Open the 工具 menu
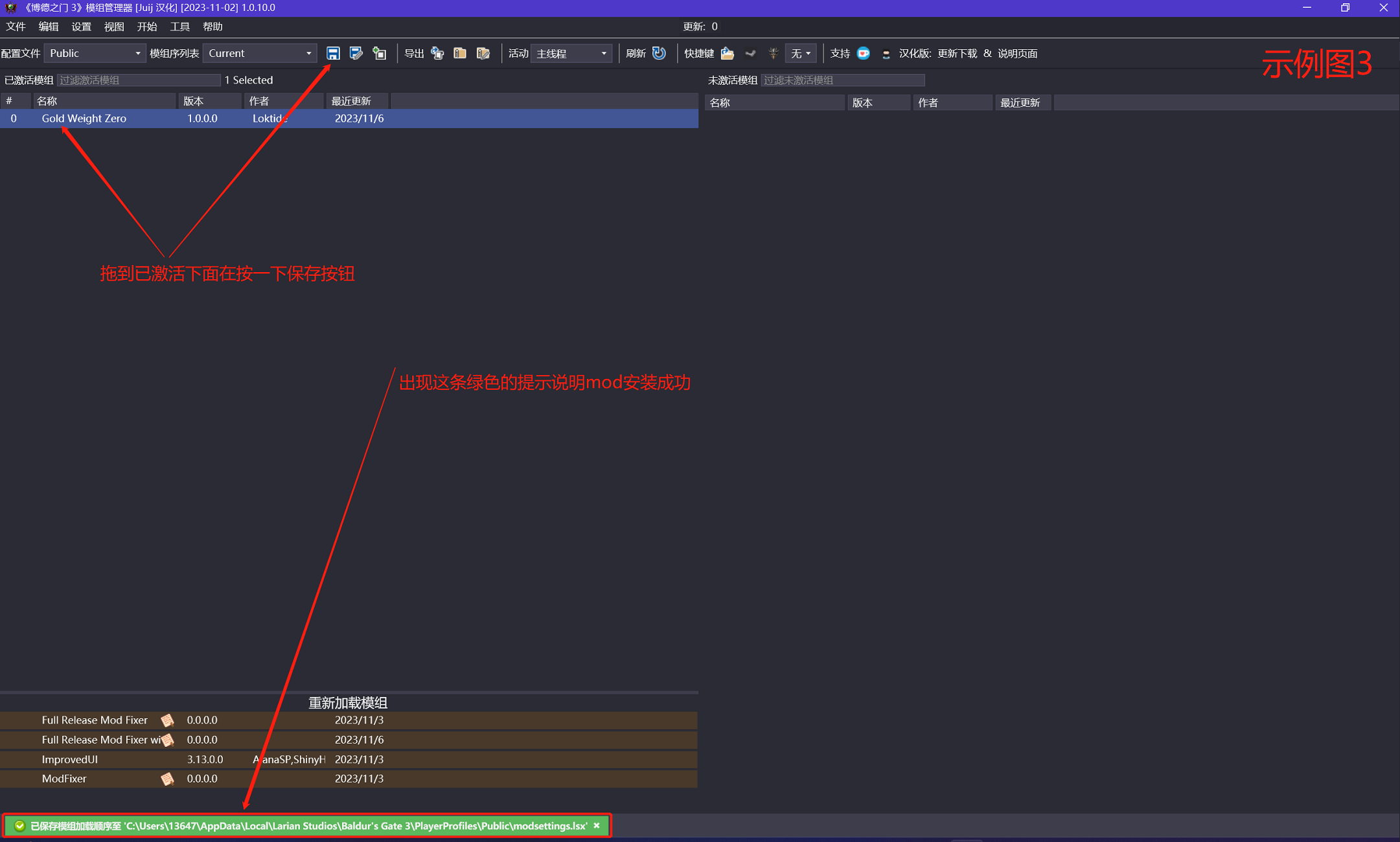1400x842 pixels. (179, 27)
